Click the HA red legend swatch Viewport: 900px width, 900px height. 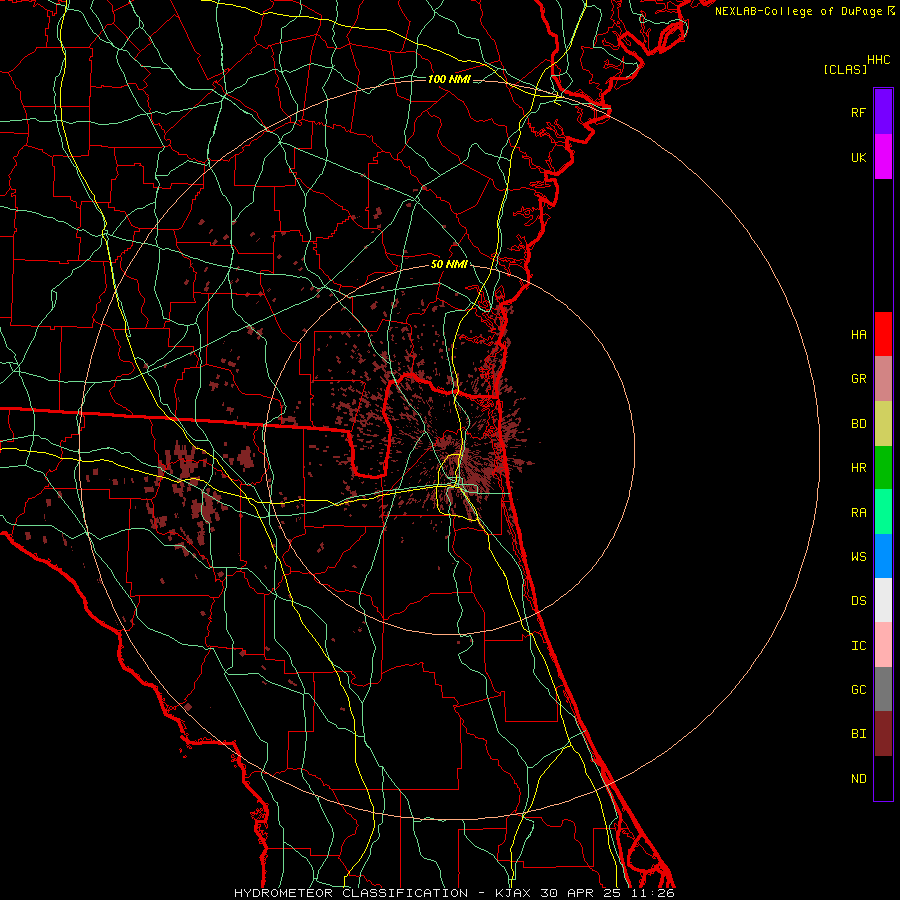[x=883, y=334]
